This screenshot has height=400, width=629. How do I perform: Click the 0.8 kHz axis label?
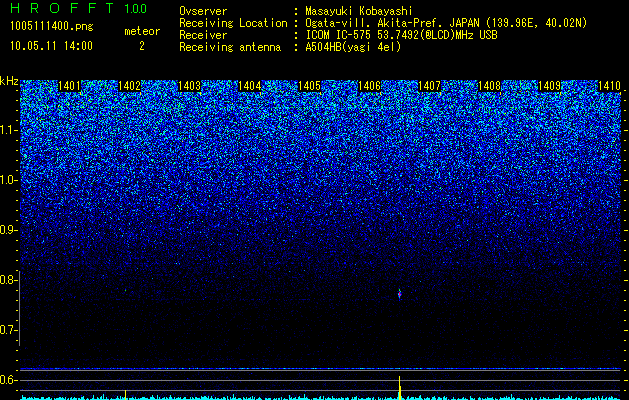tap(9, 280)
